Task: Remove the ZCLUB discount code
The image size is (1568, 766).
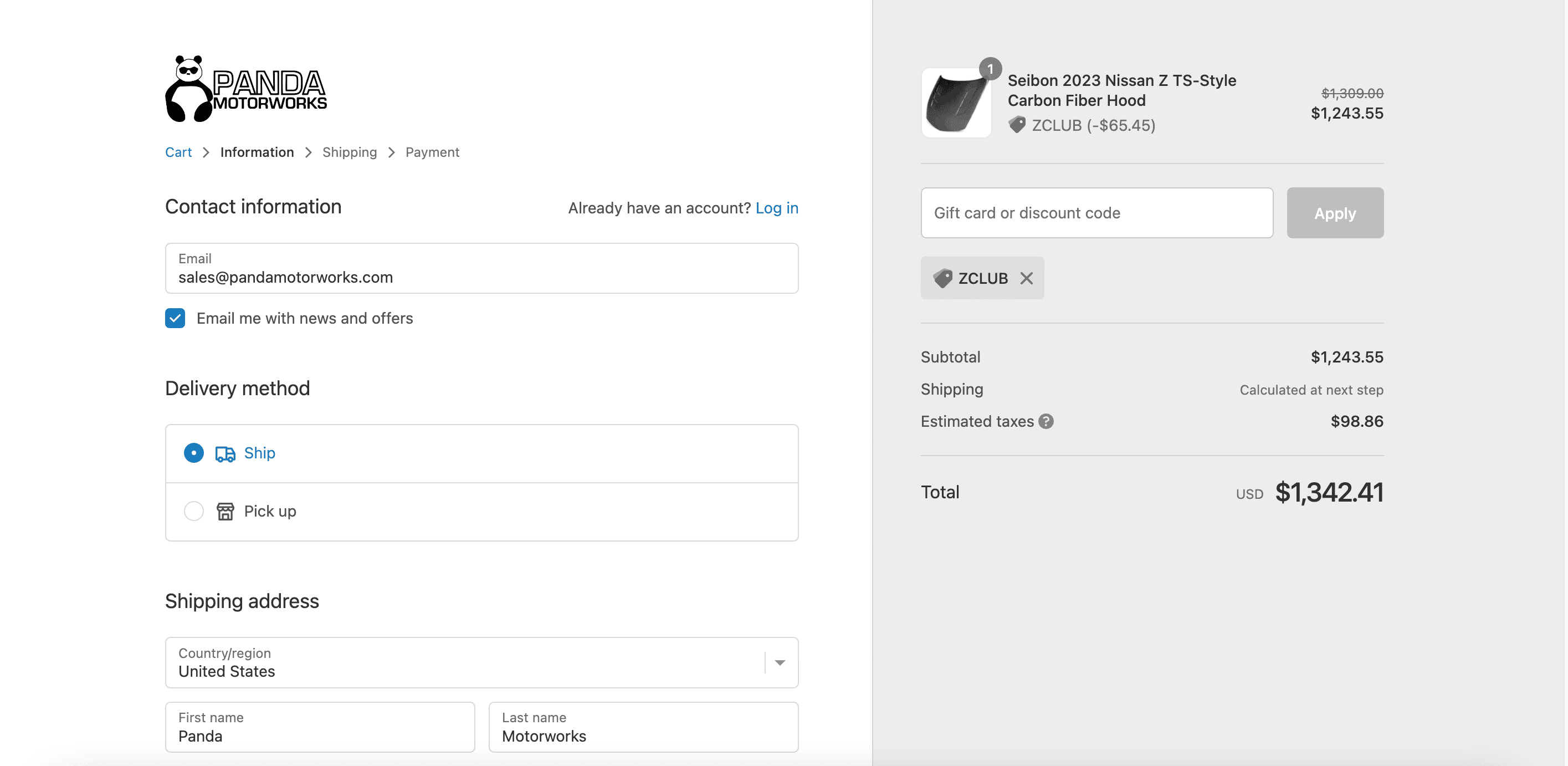Action: (x=1026, y=278)
